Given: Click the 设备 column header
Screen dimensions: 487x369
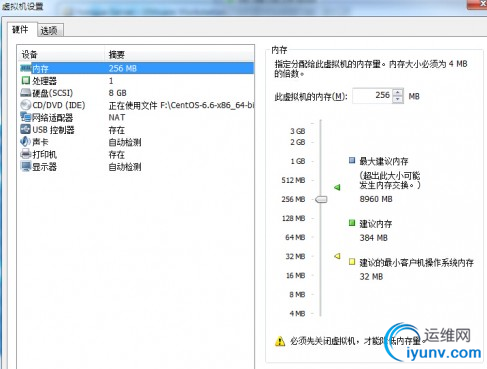Looking at the screenshot, I should [29, 55].
